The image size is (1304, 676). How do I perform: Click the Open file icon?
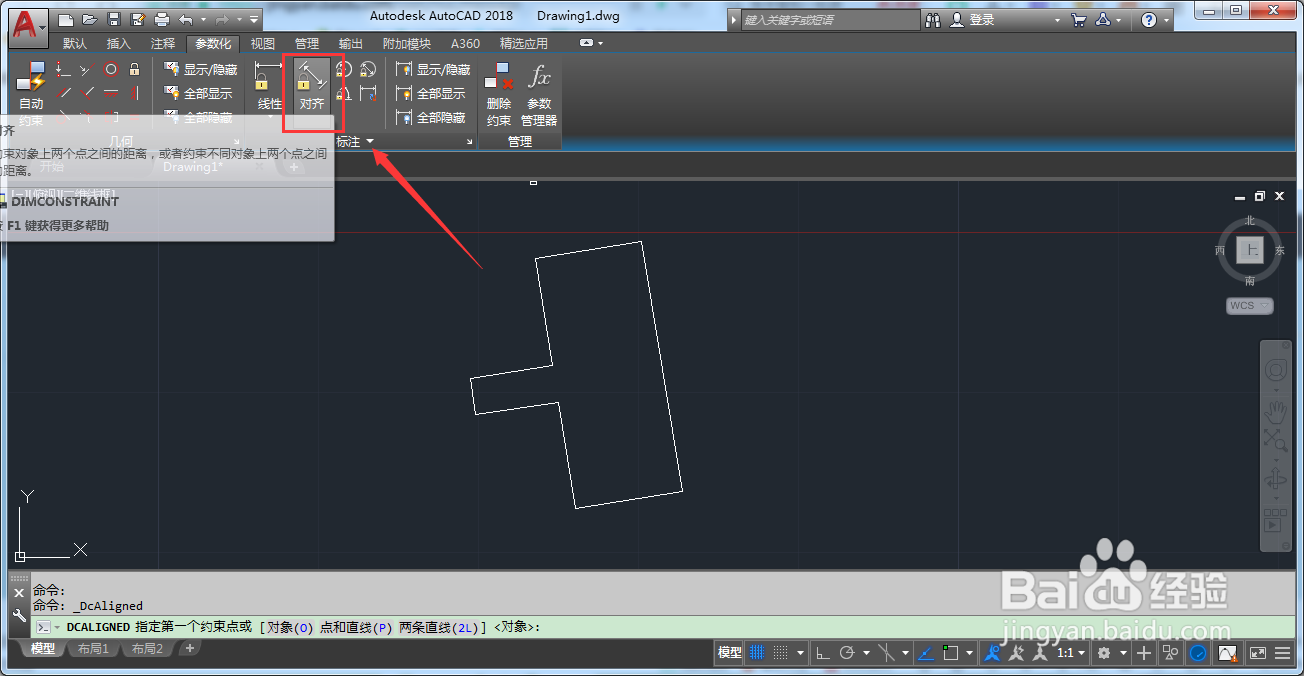[90, 19]
